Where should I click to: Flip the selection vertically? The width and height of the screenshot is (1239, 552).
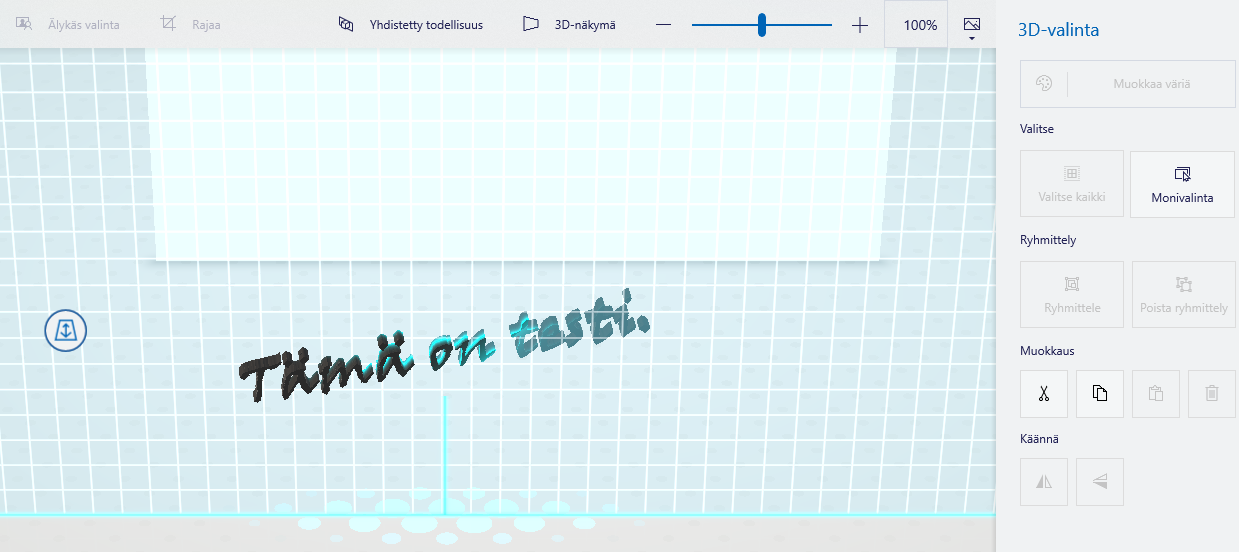(1100, 481)
